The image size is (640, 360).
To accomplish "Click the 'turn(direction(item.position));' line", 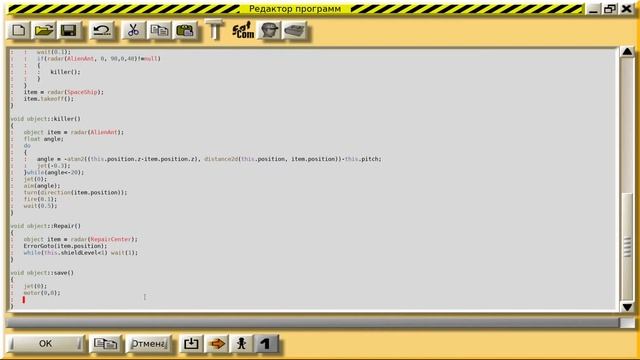I will [75, 192].
